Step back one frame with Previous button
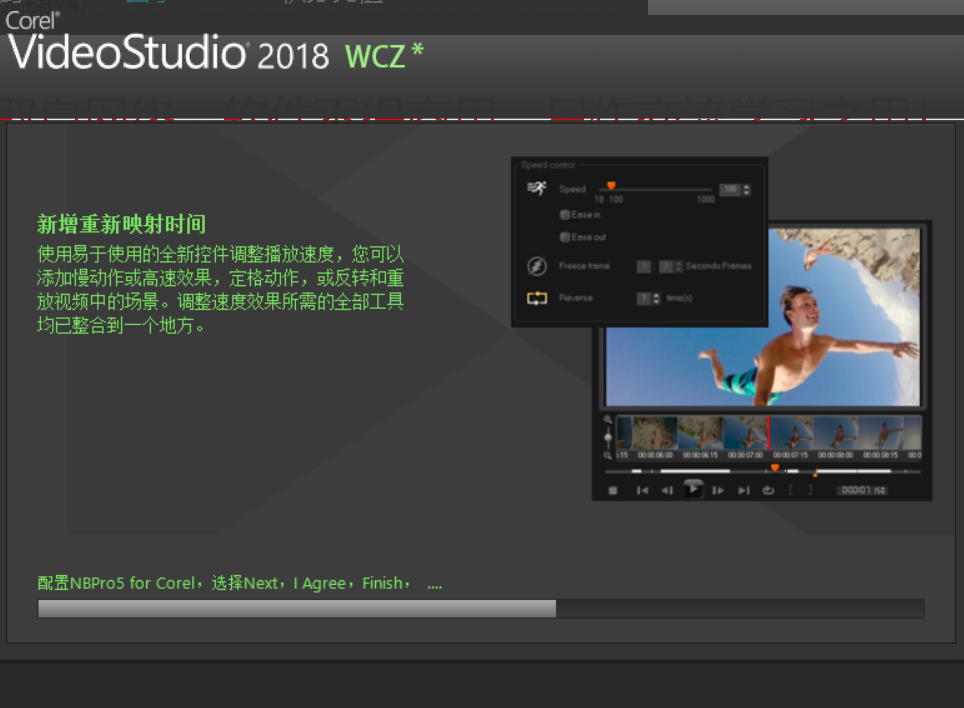This screenshot has height=708, width=964. tap(667, 490)
